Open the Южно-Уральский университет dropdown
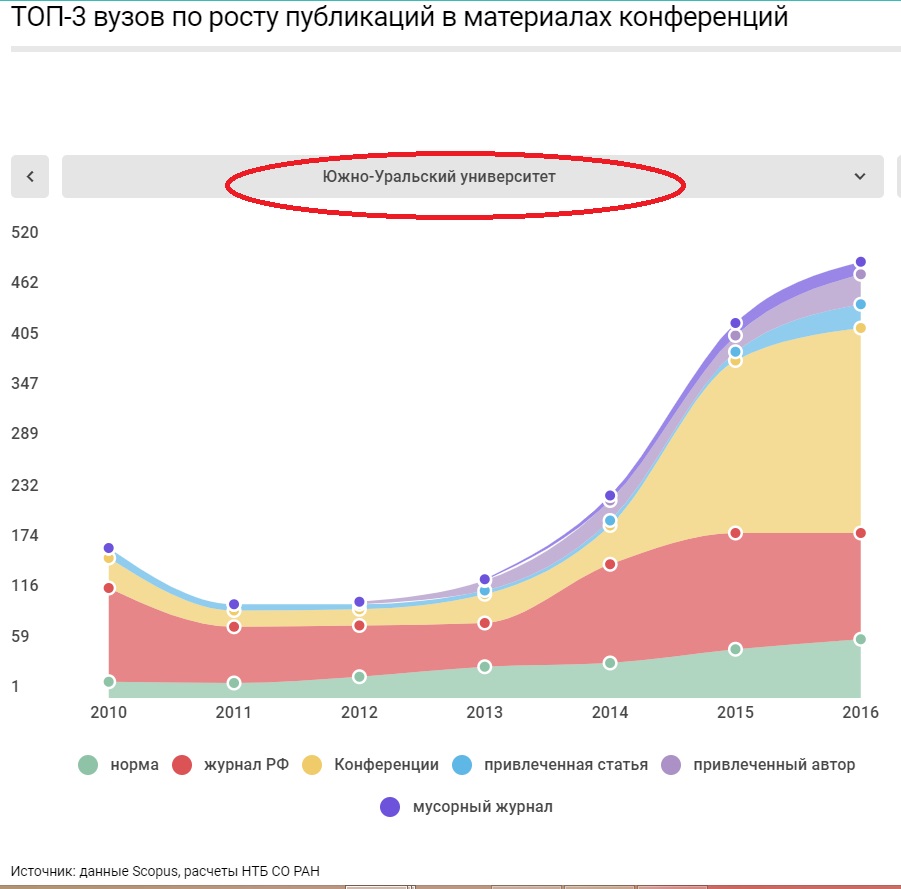The image size is (901, 889). pyautogui.click(x=438, y=177)
